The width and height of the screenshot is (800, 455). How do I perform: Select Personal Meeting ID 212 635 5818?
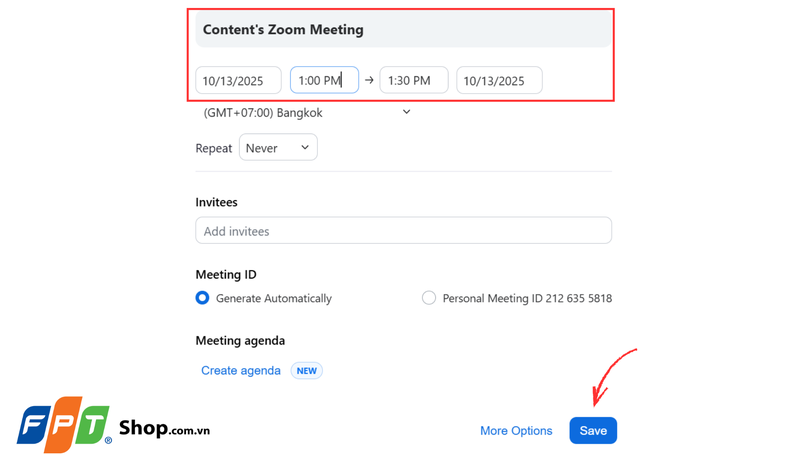(x=429, y=298)
